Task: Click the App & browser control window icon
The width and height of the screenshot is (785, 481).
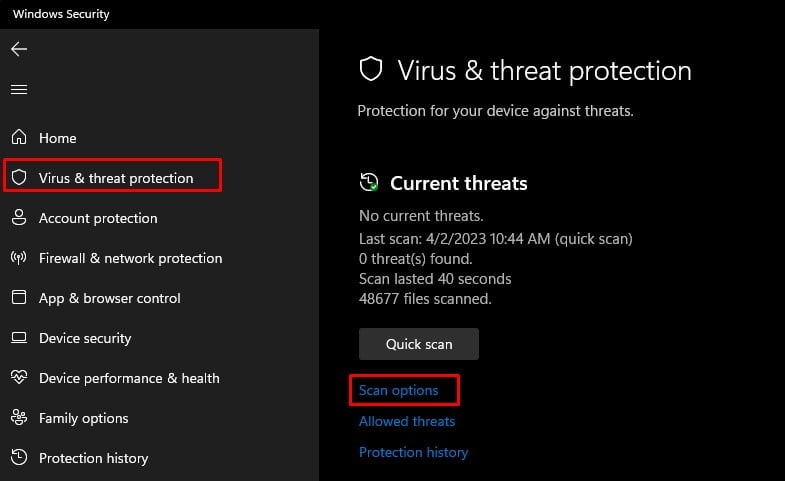Action: tap(19, 298)
